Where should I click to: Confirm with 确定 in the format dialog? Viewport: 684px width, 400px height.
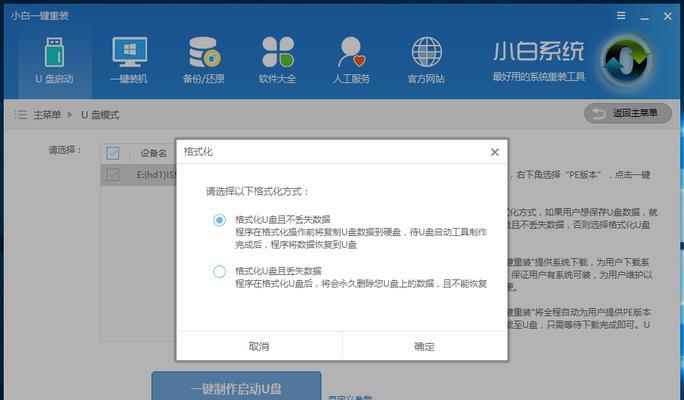point(425,346)
